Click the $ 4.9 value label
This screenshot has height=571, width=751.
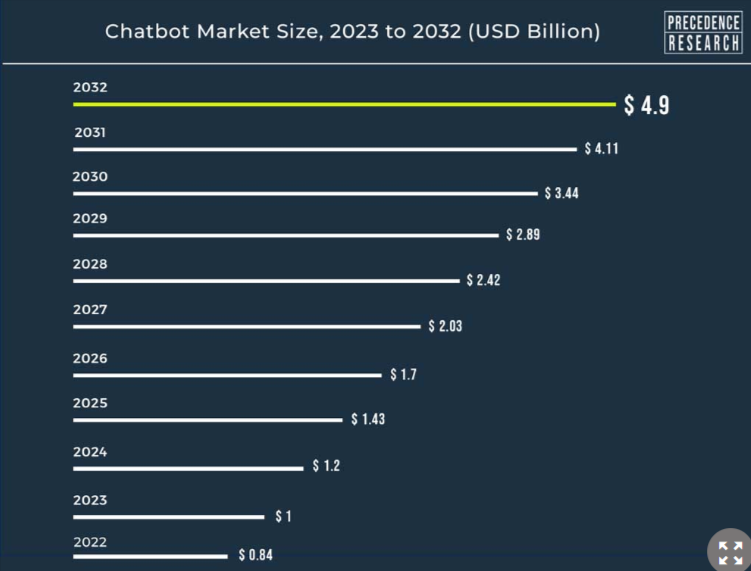click(x=646, y=105)
